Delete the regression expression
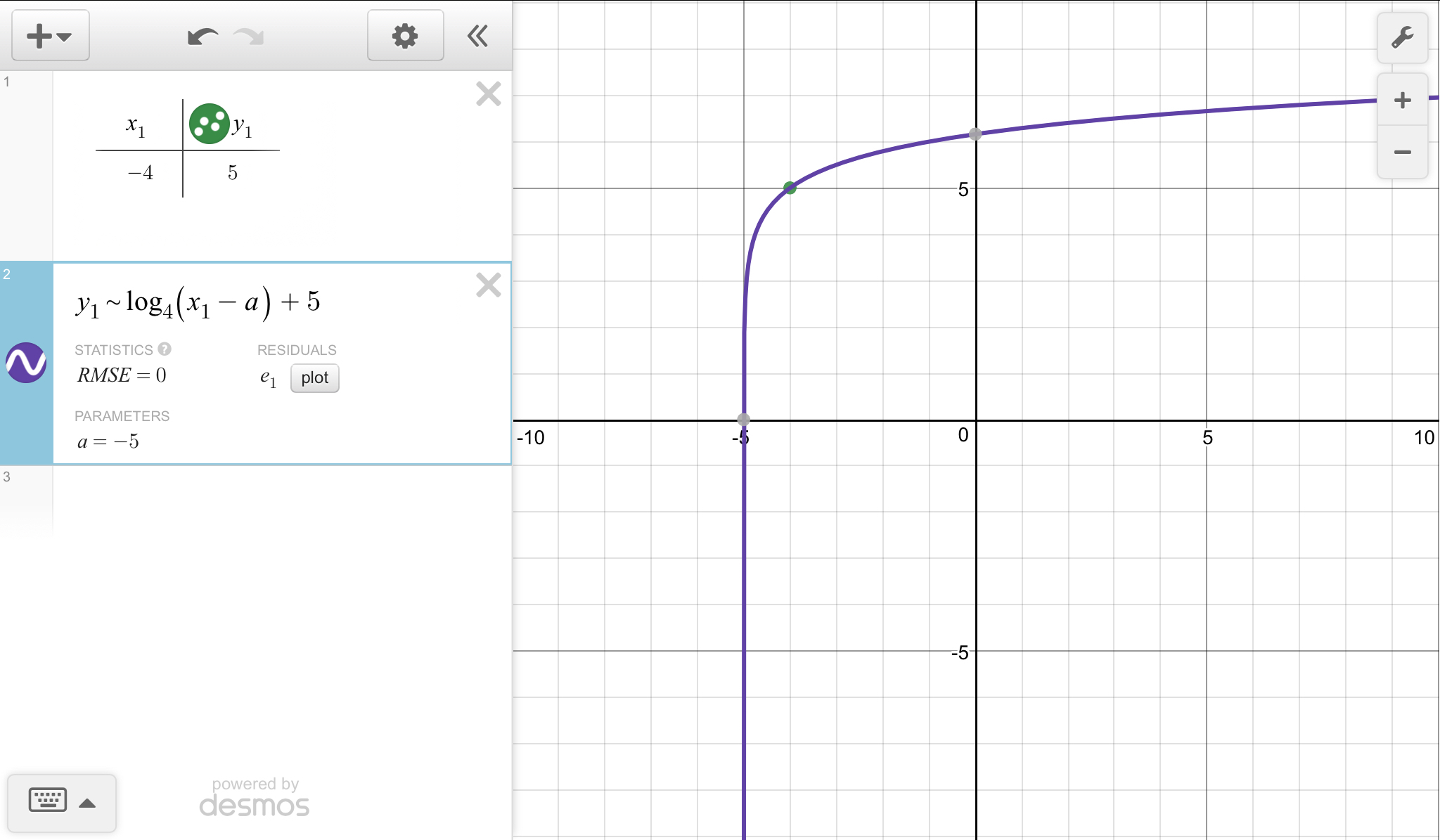Image resolution: width=1440 pixels, height=840 pixels. (x=488, y=285)
